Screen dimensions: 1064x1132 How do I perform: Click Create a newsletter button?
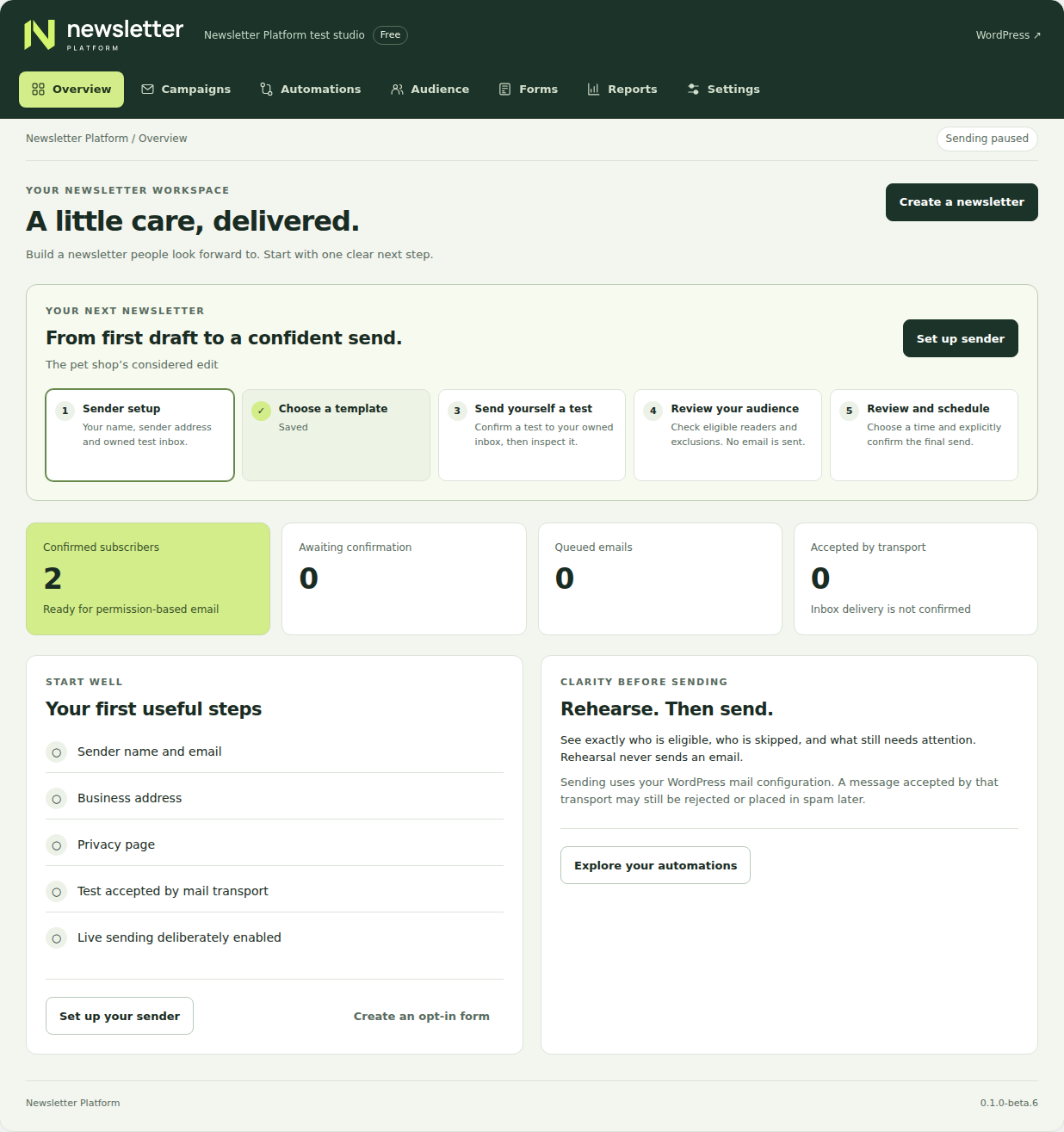click(962, 202)
